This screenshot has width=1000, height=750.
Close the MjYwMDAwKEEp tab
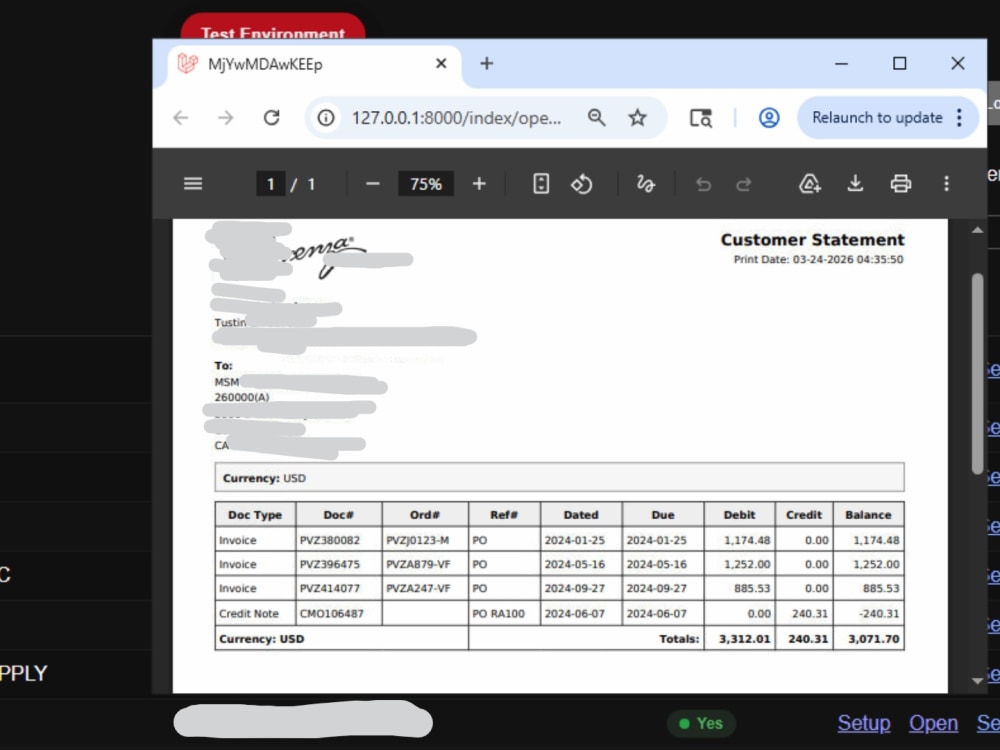click(441, 64)
